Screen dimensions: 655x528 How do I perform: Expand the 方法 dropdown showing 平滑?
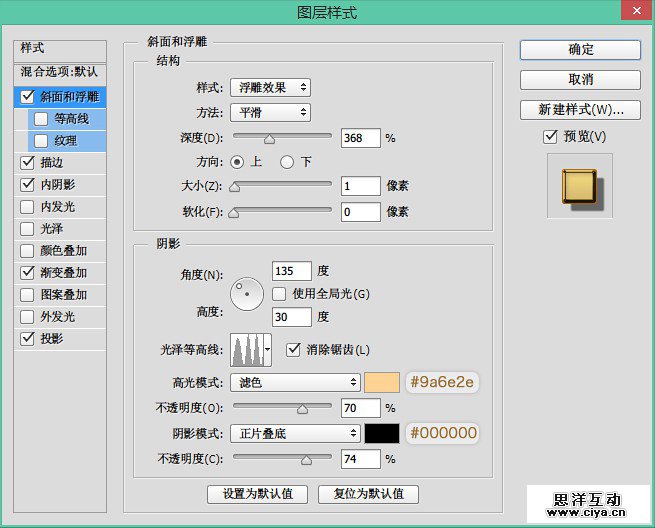coord(270,113)
